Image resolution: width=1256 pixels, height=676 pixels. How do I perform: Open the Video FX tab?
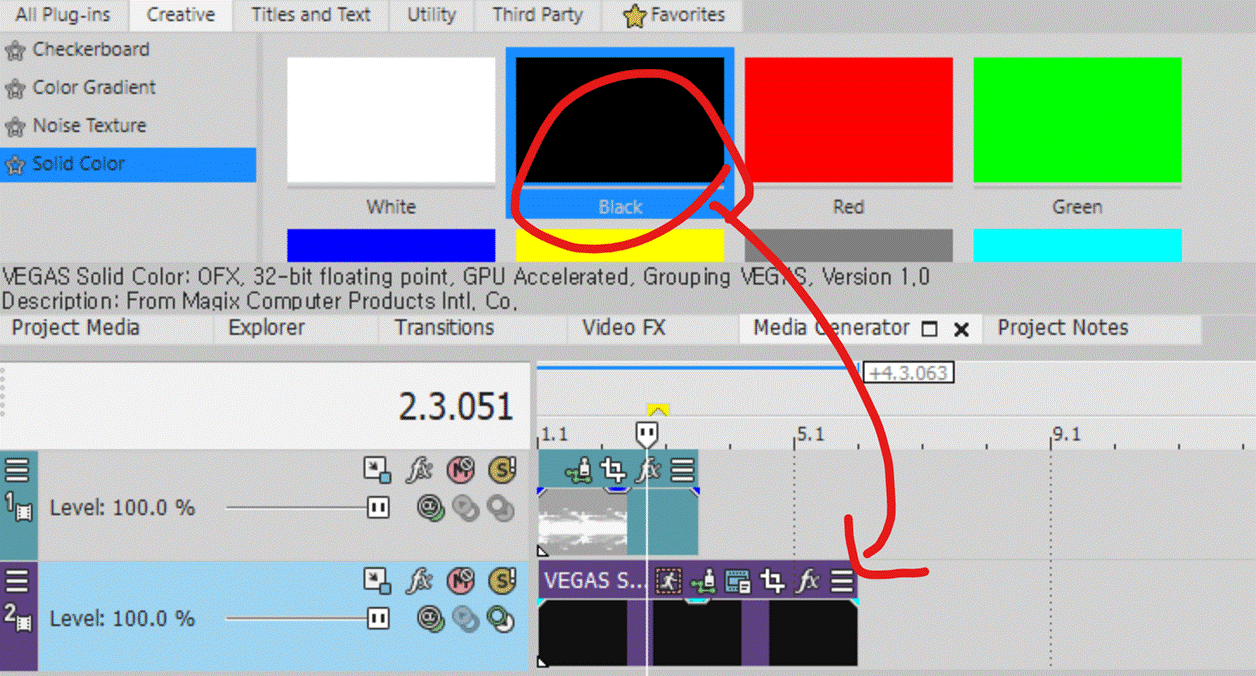(x=624, y=328)
